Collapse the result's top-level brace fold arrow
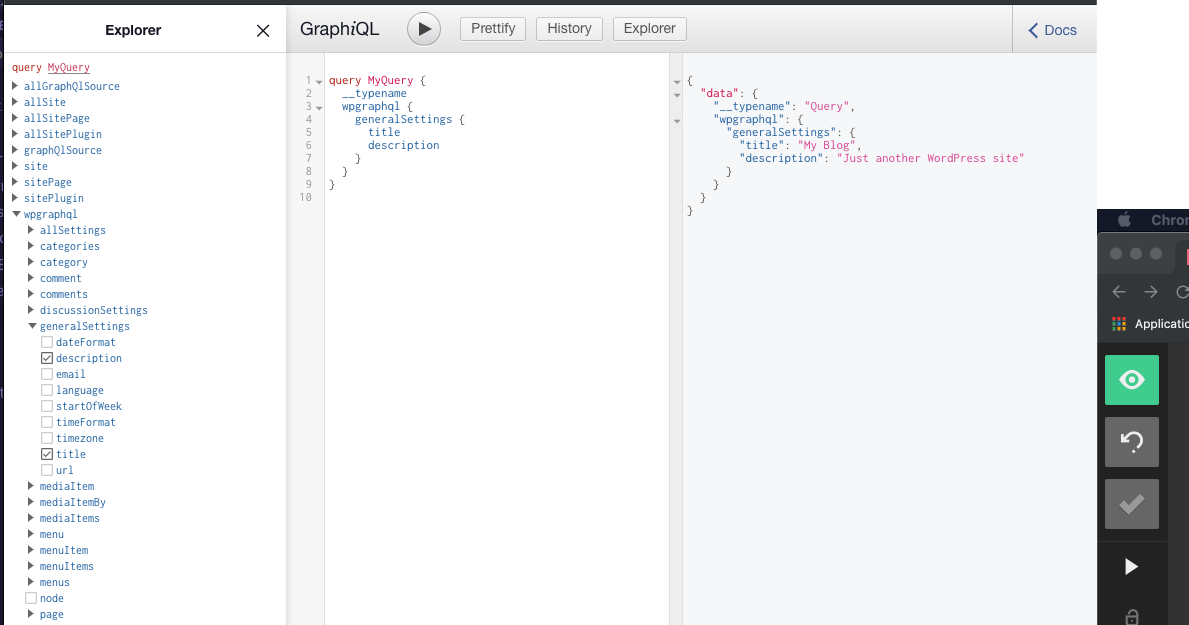 [677, 82]
